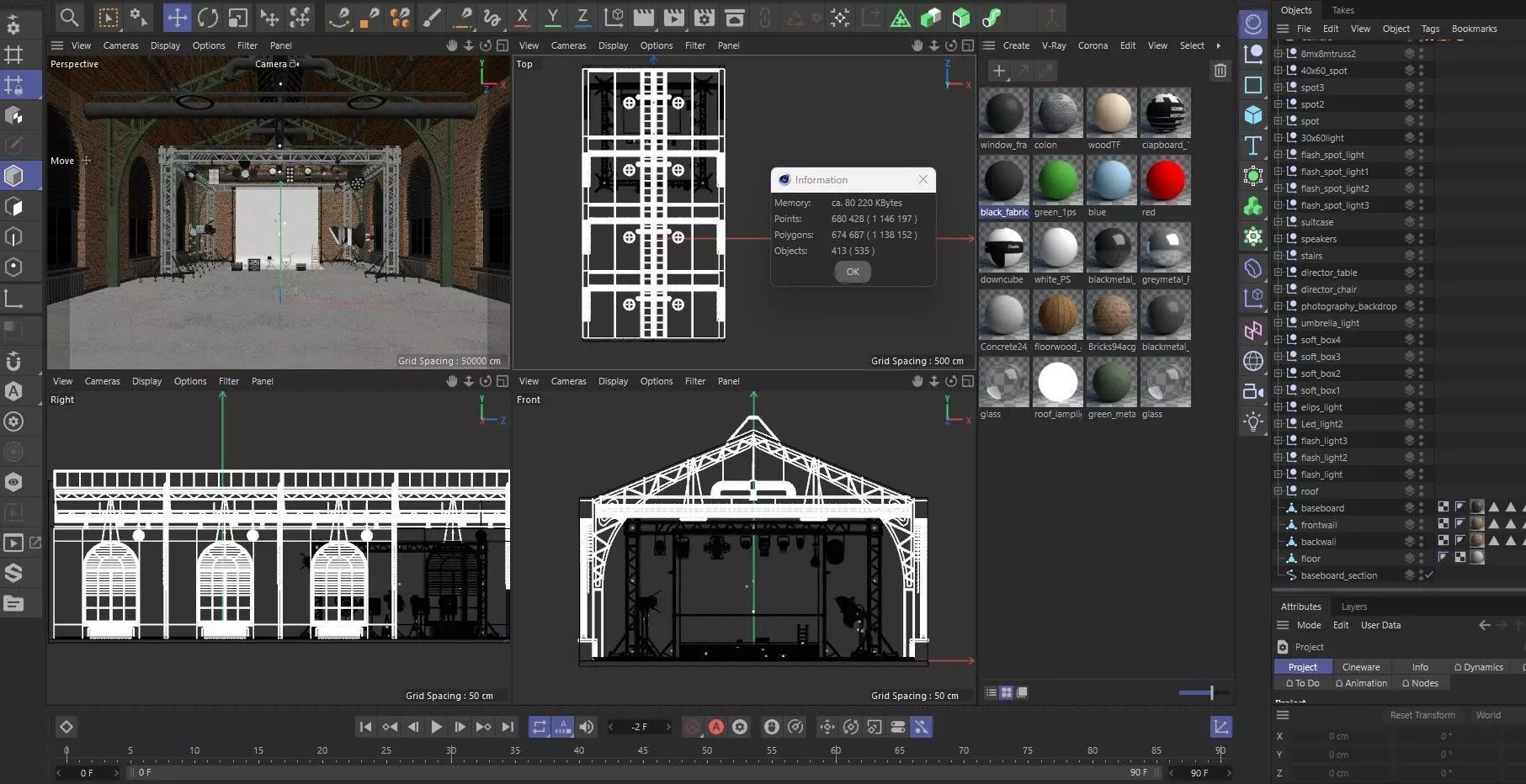Viewport: 1526px width, 784px height.
Task: Click the add new material plus icon
Action: [998, 72]
